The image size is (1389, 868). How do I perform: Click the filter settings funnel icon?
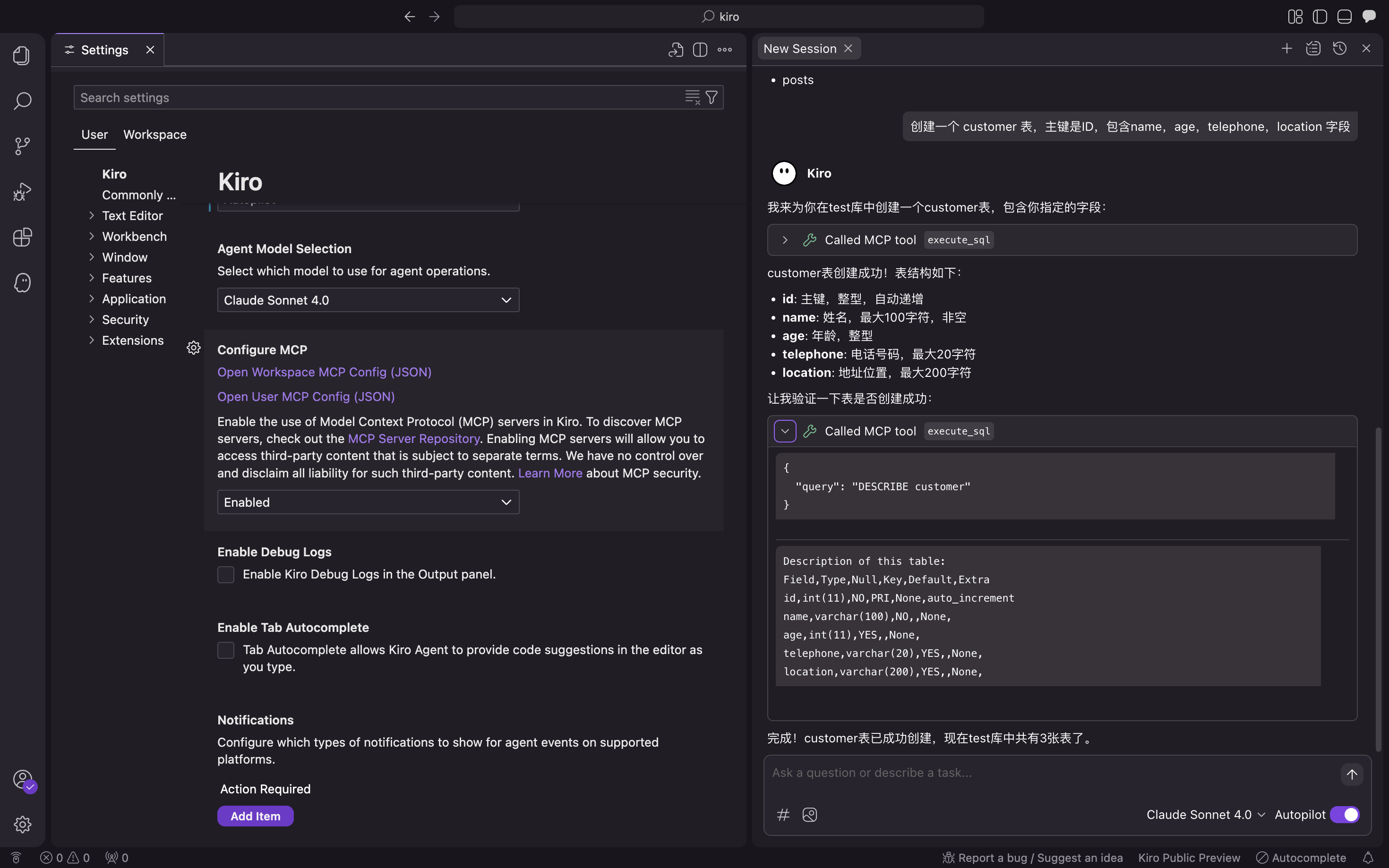click(x=712, y=98)
